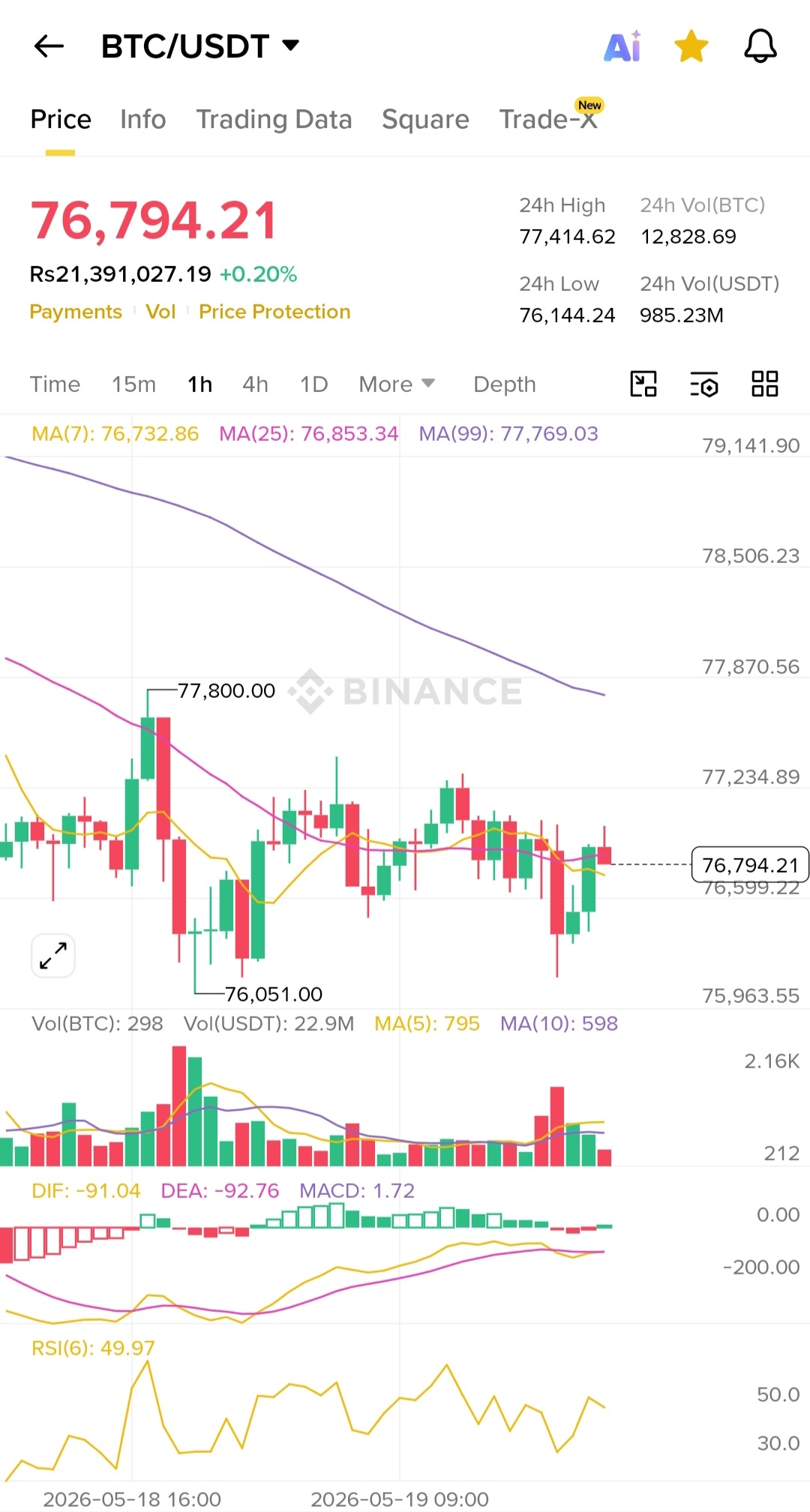Open price alert bell icon

pos(760,46)
